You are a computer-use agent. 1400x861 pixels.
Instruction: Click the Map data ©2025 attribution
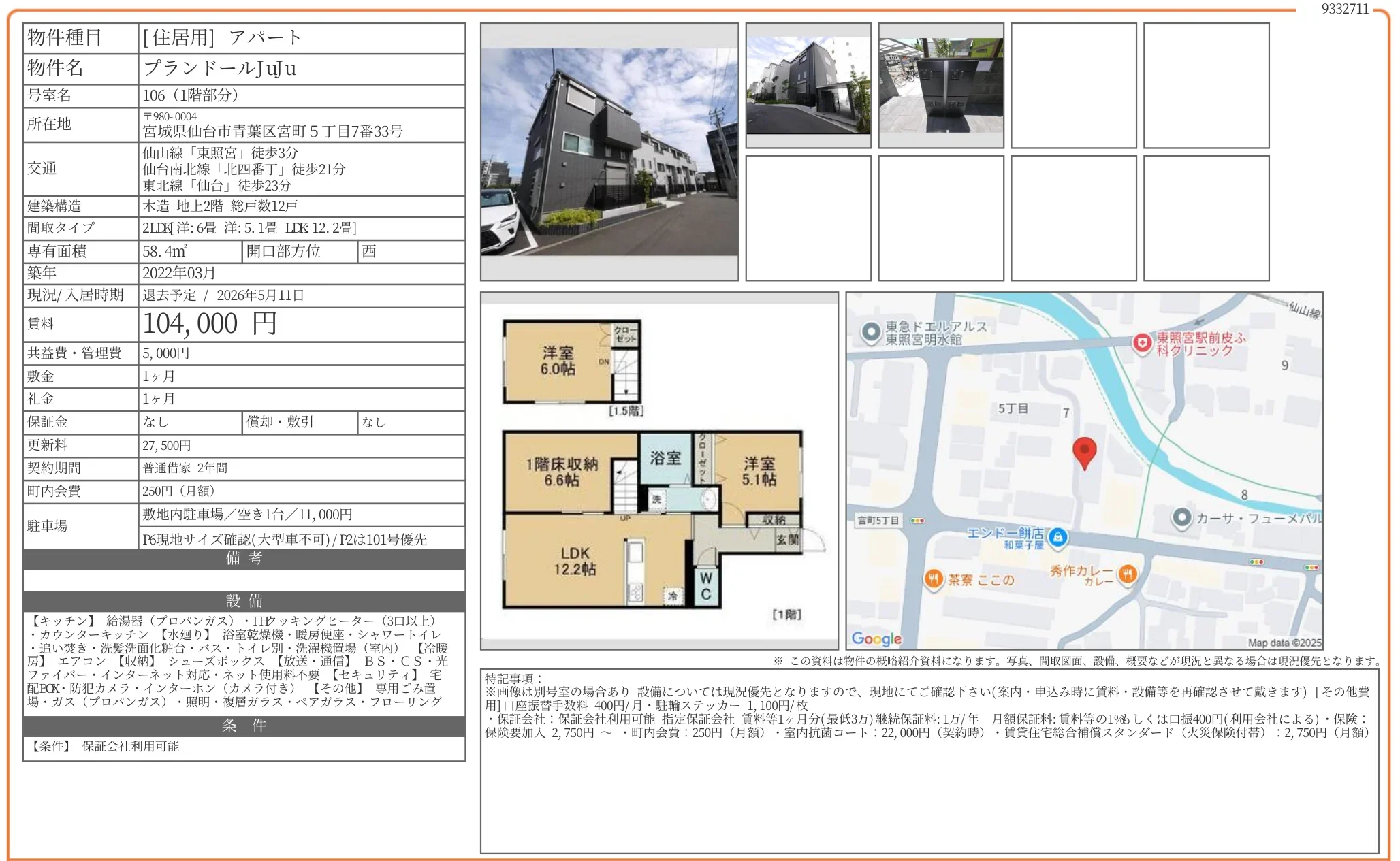1284,643
